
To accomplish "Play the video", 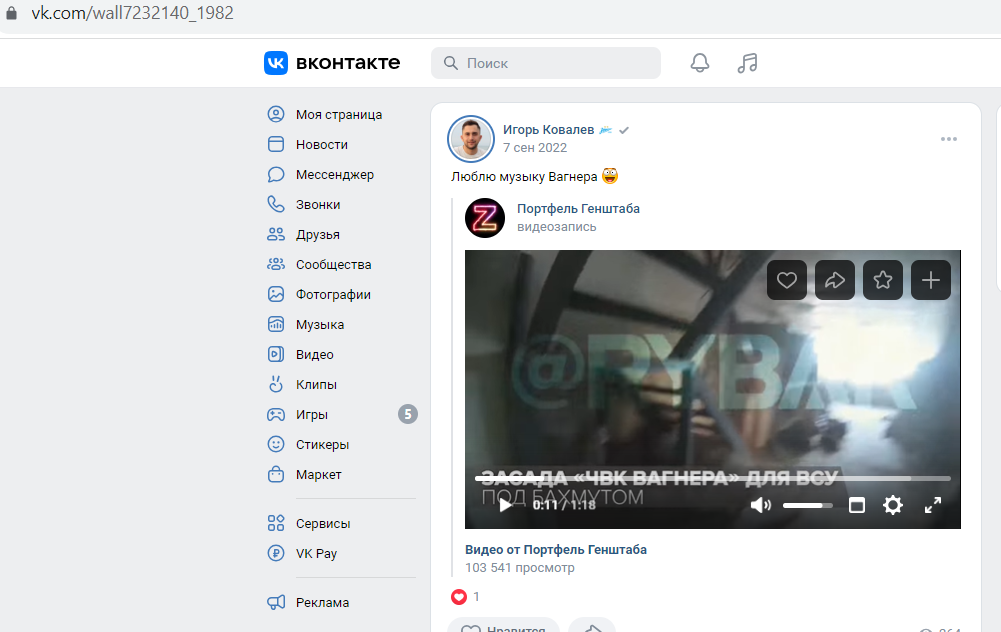I will point(505,506).
